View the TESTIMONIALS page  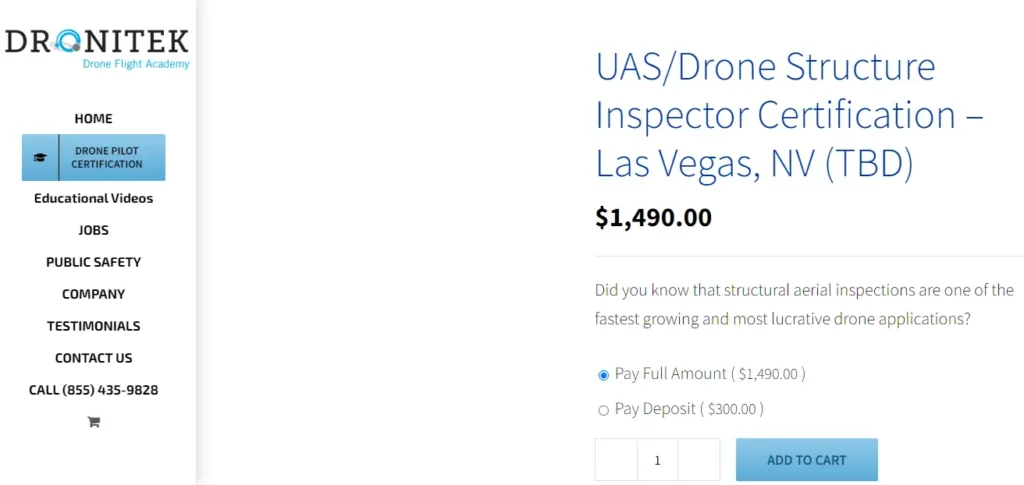[x=94, y=326]
